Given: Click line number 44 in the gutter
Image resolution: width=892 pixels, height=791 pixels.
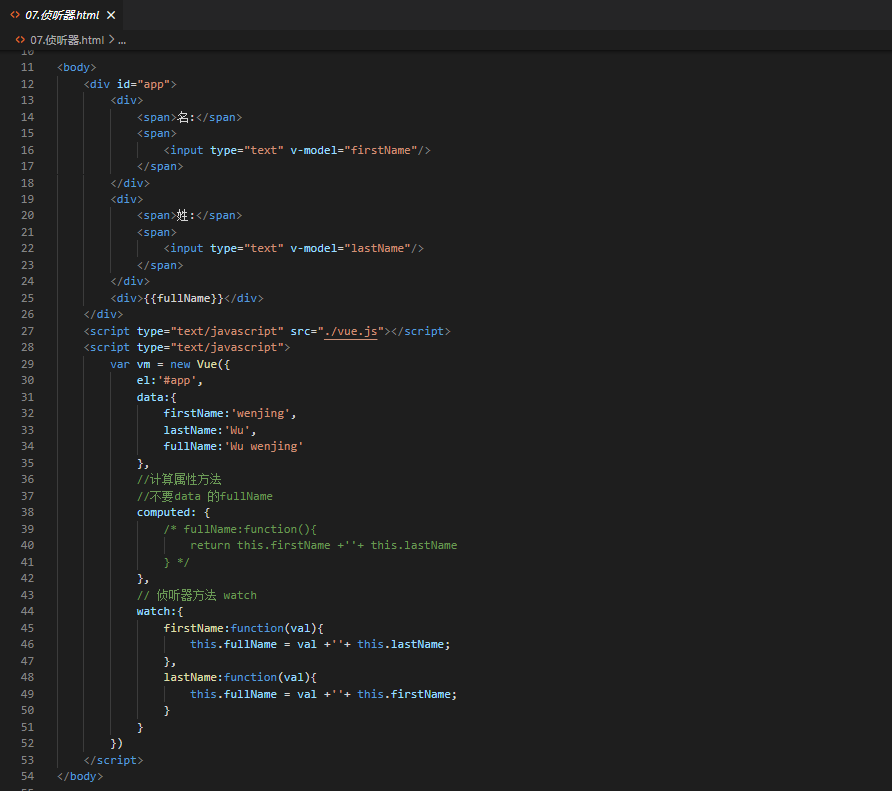Looking at the screenshot, I should point(27,611).
